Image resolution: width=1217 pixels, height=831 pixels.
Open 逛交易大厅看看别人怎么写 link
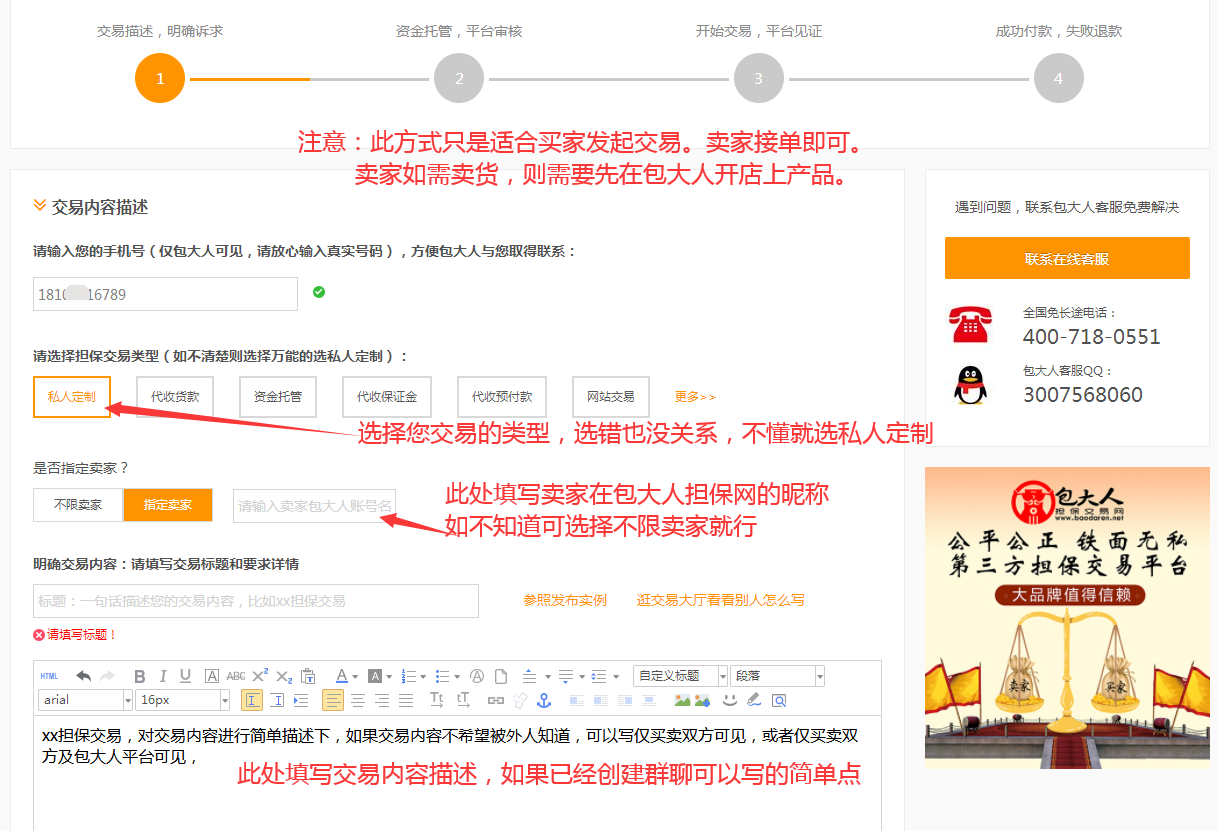[x=720, y=600]
